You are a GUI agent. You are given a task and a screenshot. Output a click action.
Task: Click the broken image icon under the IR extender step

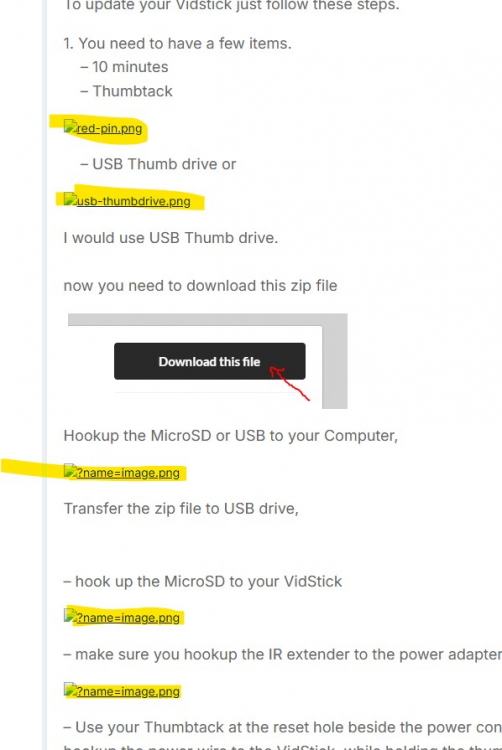pyautogui.click(x=70, y=690)
